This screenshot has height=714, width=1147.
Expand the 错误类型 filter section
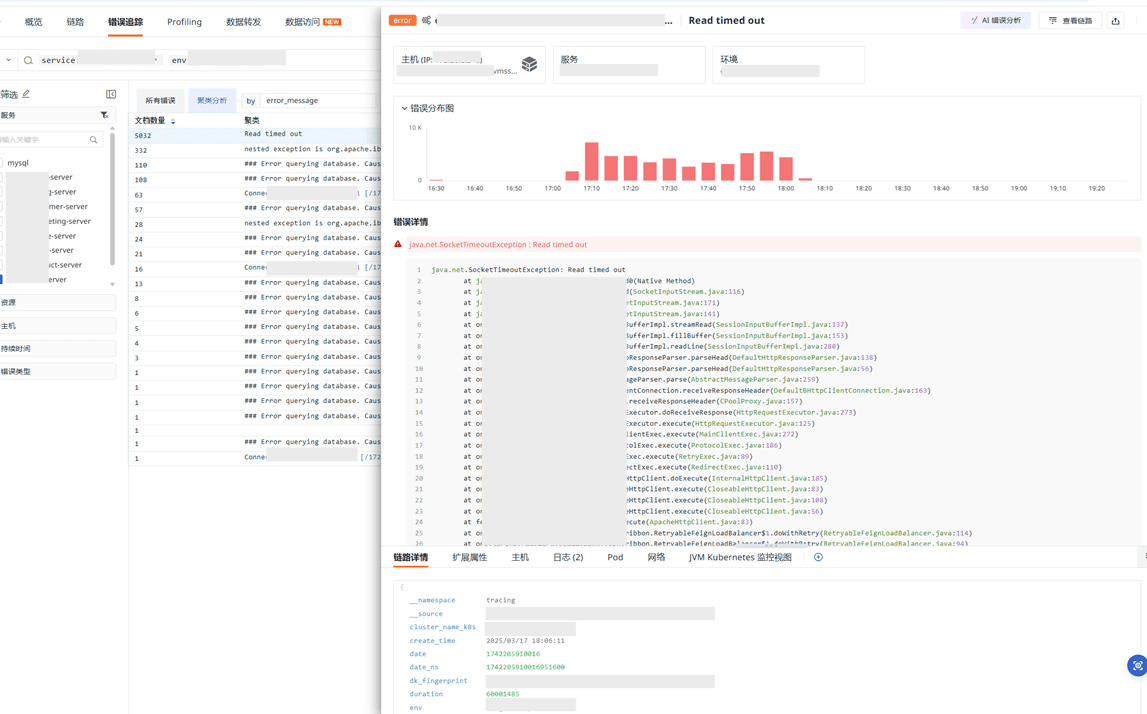point(57,372)
